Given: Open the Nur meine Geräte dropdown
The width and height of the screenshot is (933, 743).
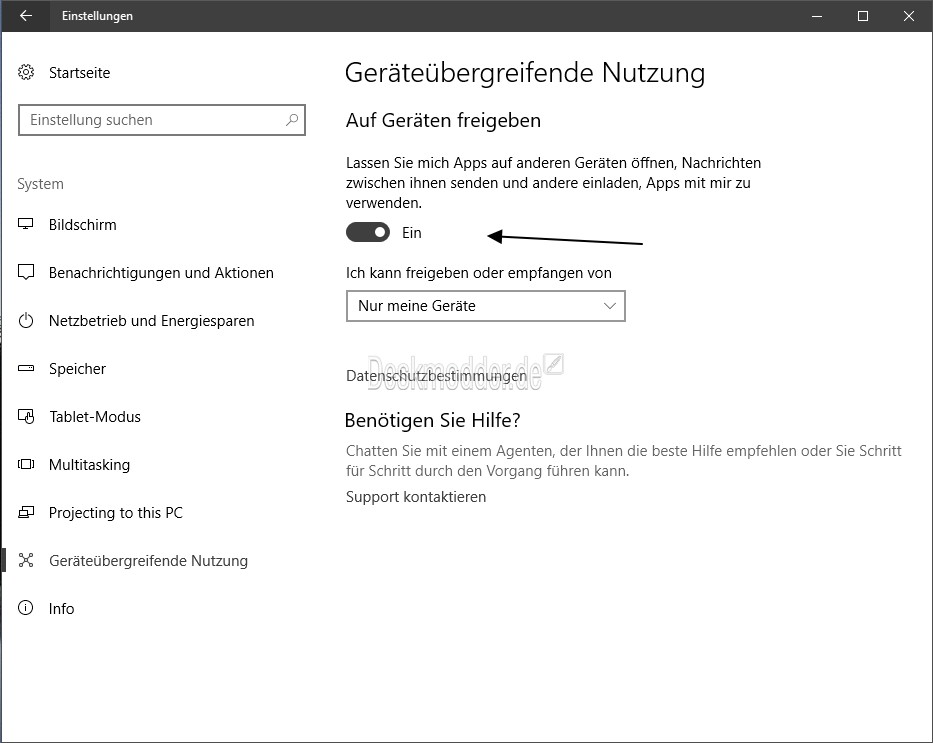Looking at the screenshot, I should tap(486, 306).
